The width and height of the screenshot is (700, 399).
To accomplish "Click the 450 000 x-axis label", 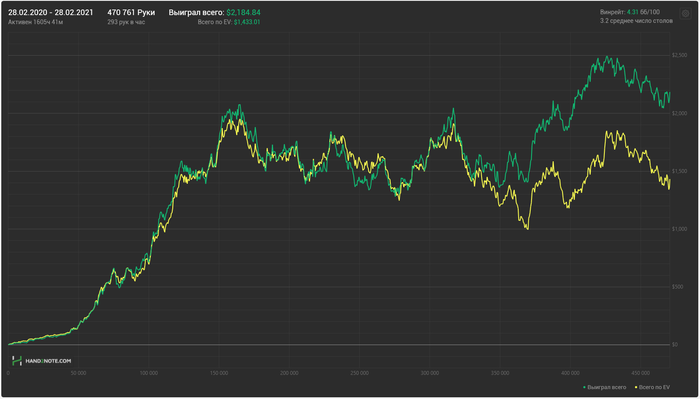I will pyautogui.click(x=640, y=373).
